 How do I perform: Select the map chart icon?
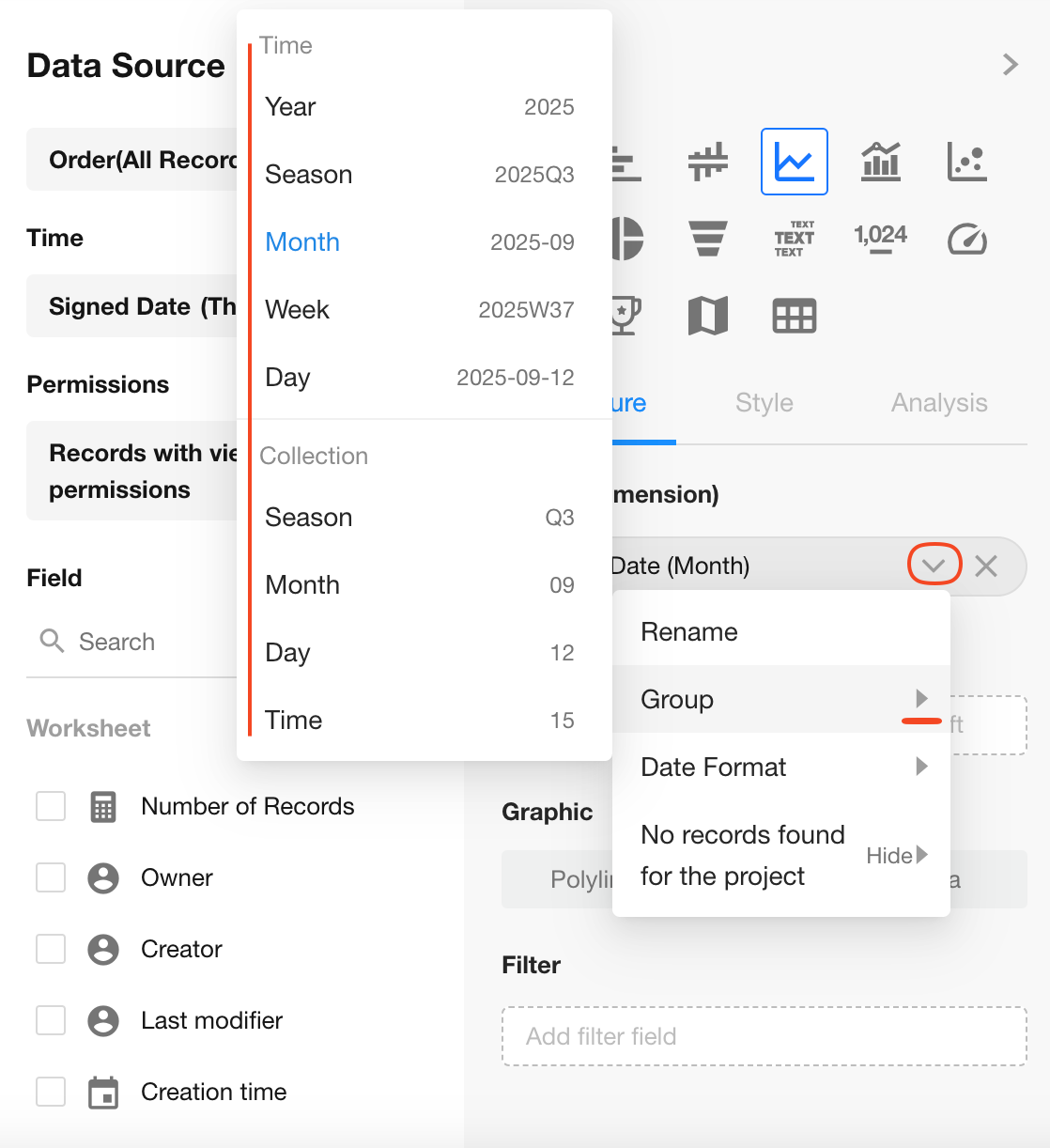[707, 316]
